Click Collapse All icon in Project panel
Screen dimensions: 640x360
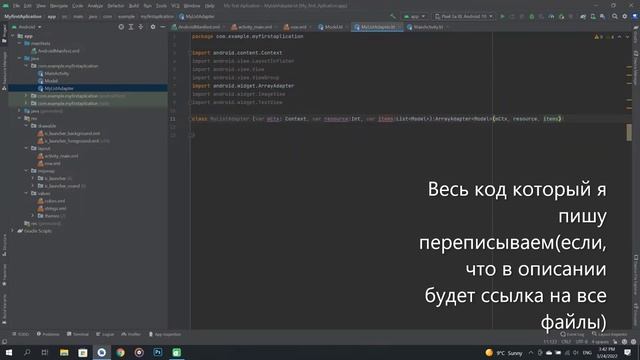coord(140,27)
